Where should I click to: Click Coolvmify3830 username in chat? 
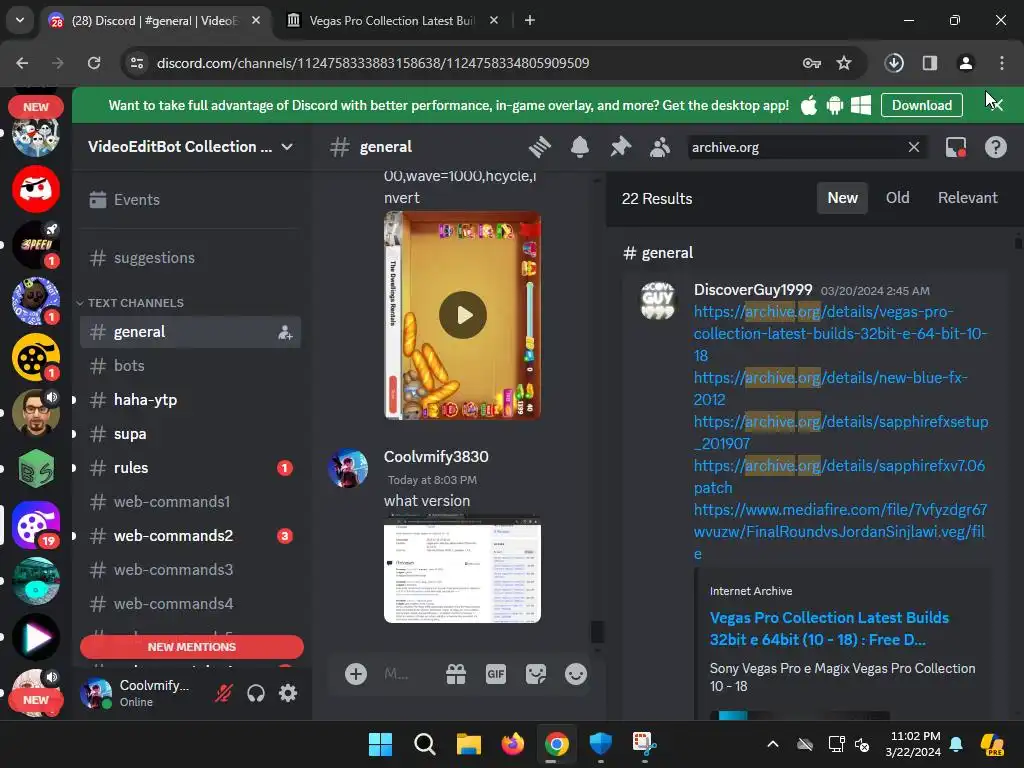436,456
